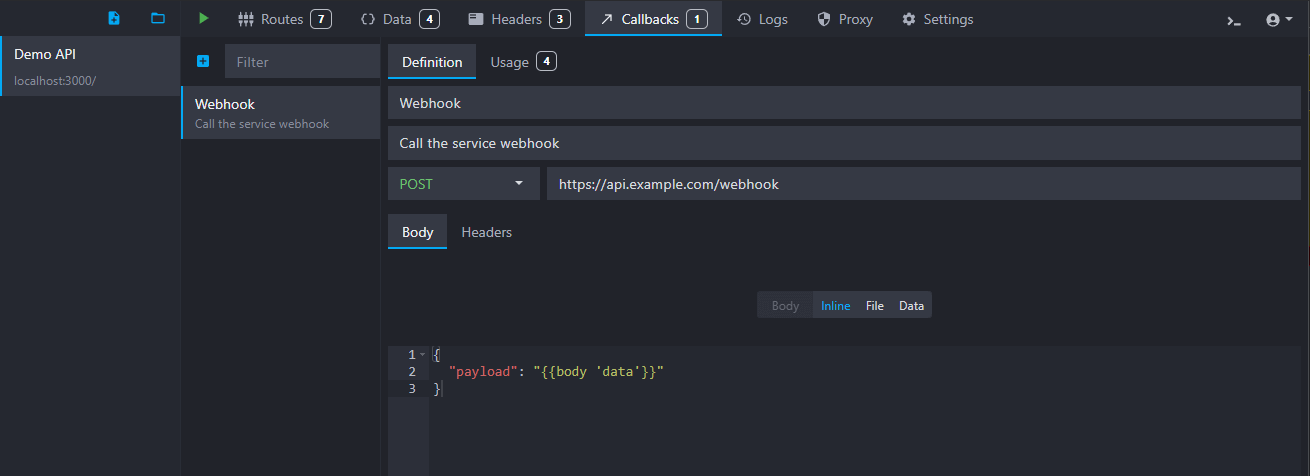Collapse the JSON block fold arrow
The image size is (1310, 476).
pos(423,355)
